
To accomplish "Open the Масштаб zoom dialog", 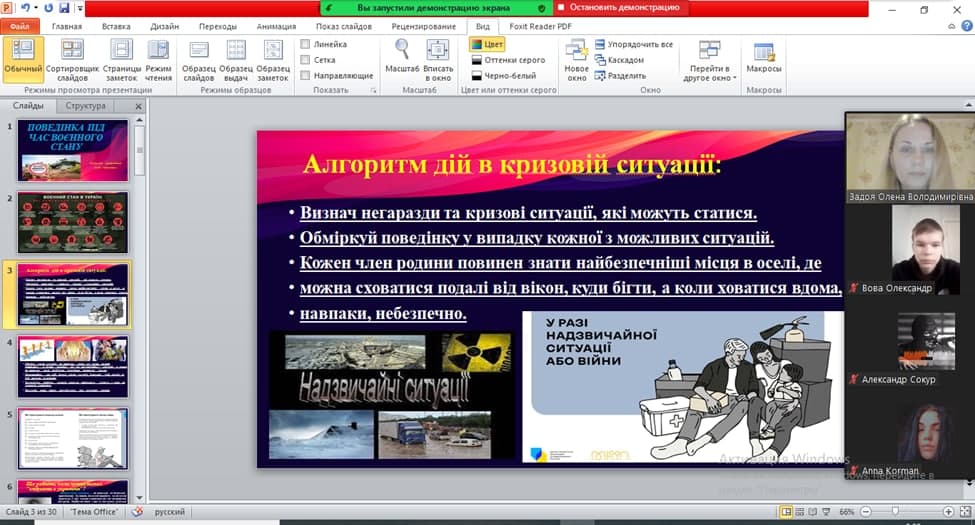I will [402, 56].
